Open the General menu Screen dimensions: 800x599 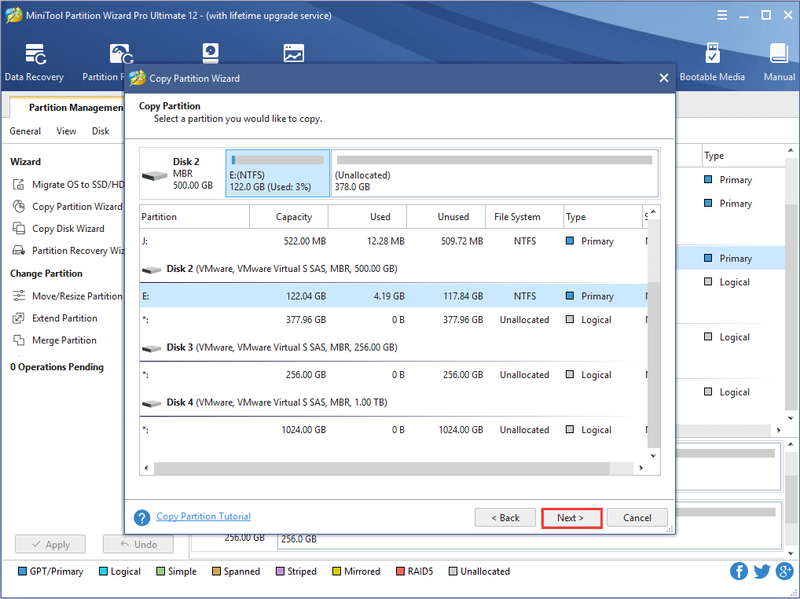coord(25,131)
